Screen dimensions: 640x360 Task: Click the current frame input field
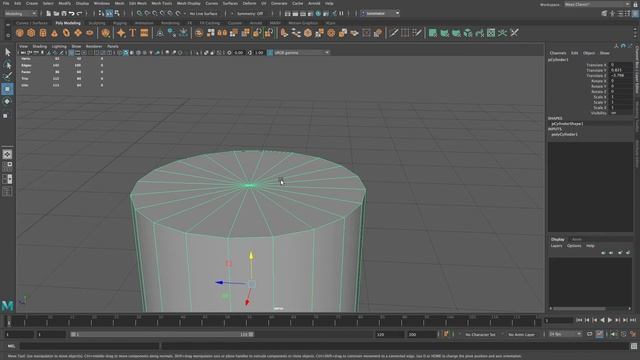559,320
